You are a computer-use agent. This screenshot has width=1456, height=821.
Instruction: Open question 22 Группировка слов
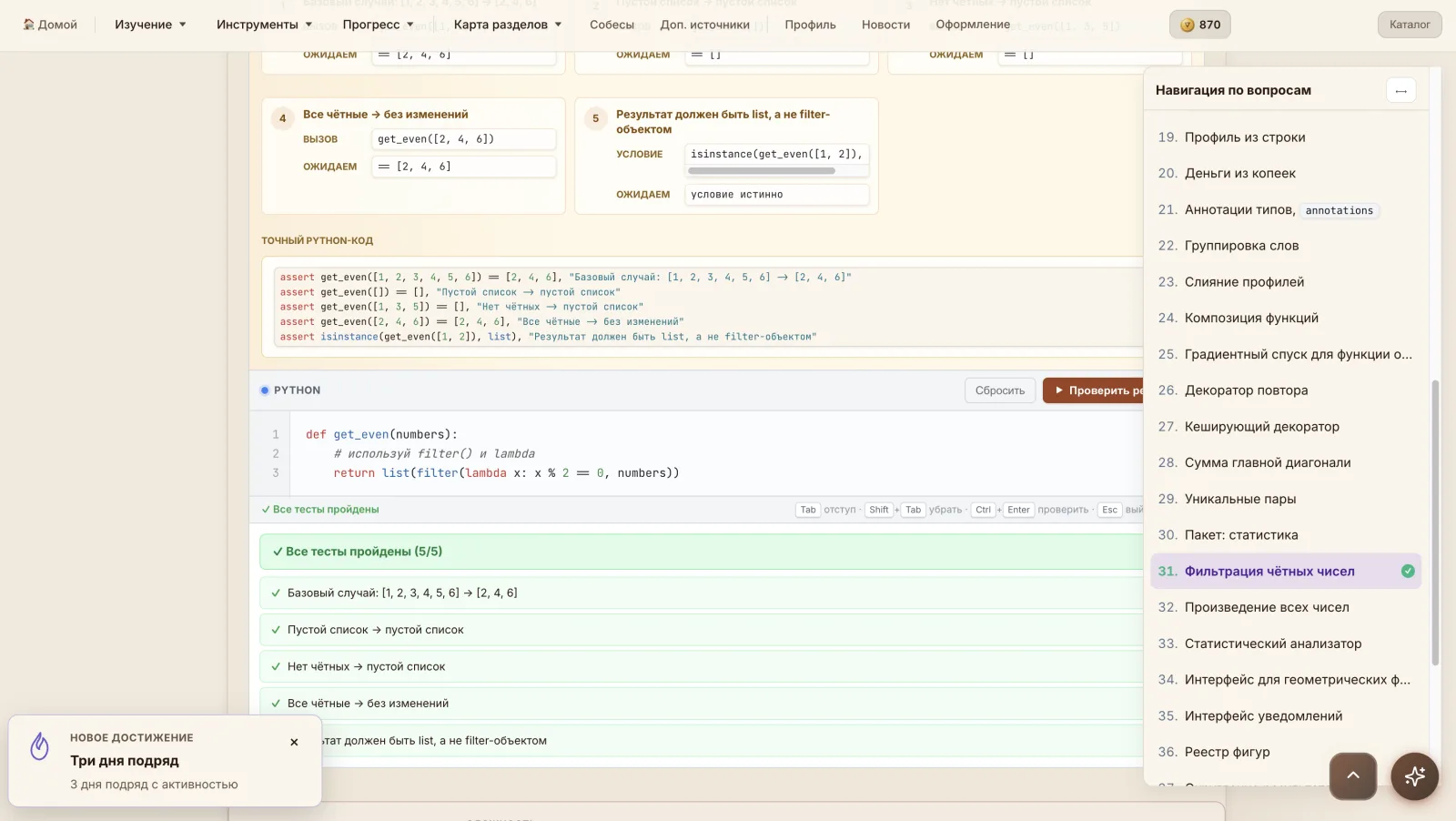[1285, 246]
